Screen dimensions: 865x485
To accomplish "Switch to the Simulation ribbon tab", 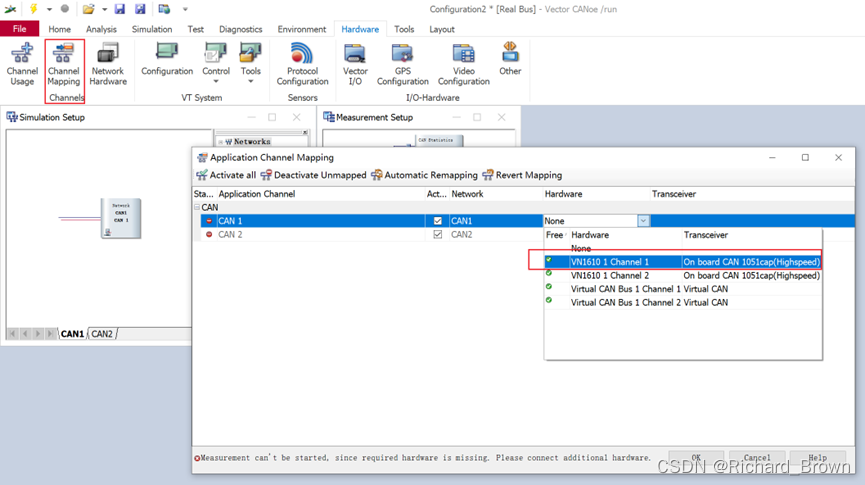I will 152,29.
